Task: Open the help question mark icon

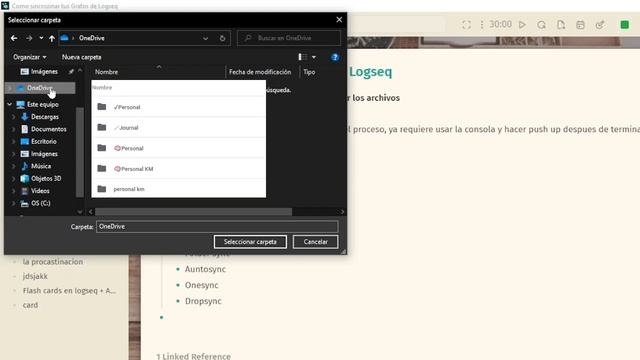Action: coord(335,57)
